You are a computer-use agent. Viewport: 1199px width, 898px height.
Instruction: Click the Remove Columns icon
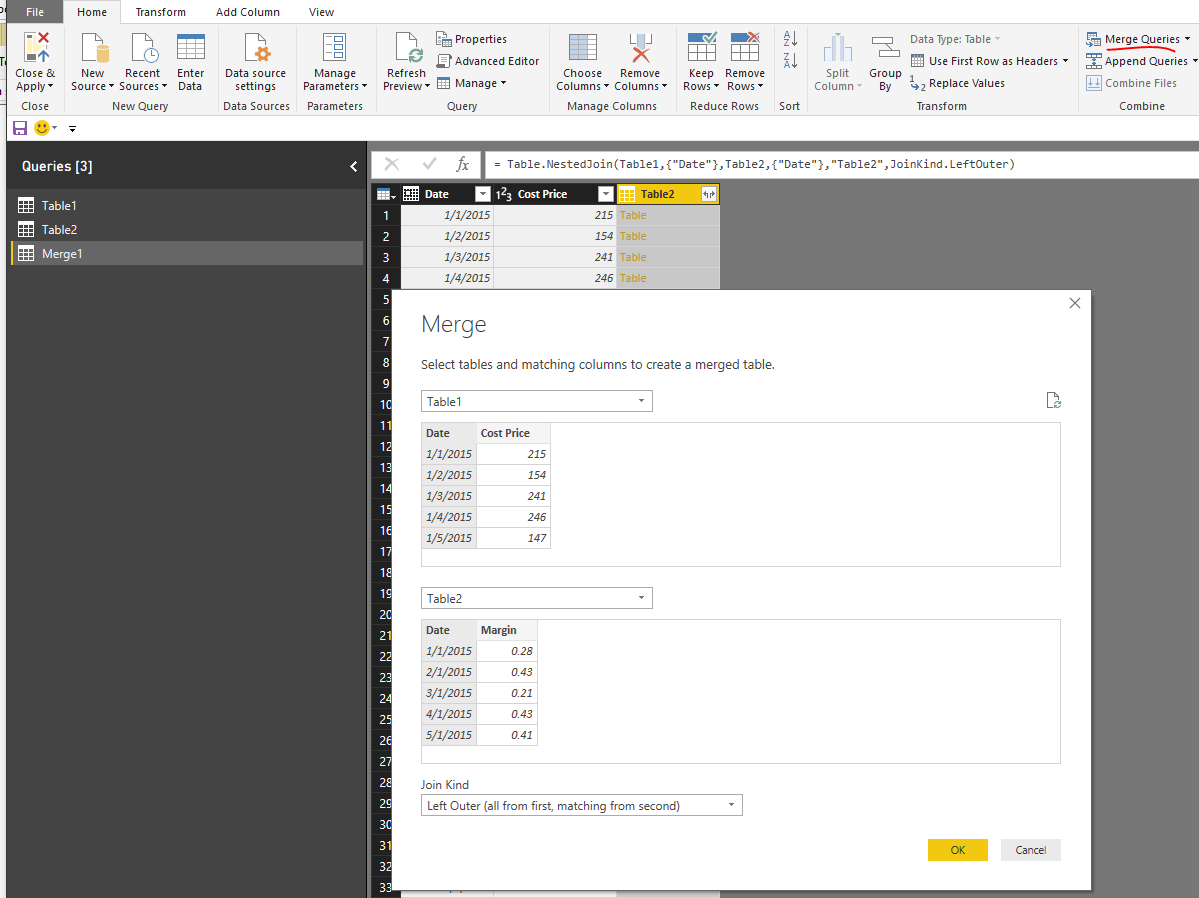[x=640, y=48]
